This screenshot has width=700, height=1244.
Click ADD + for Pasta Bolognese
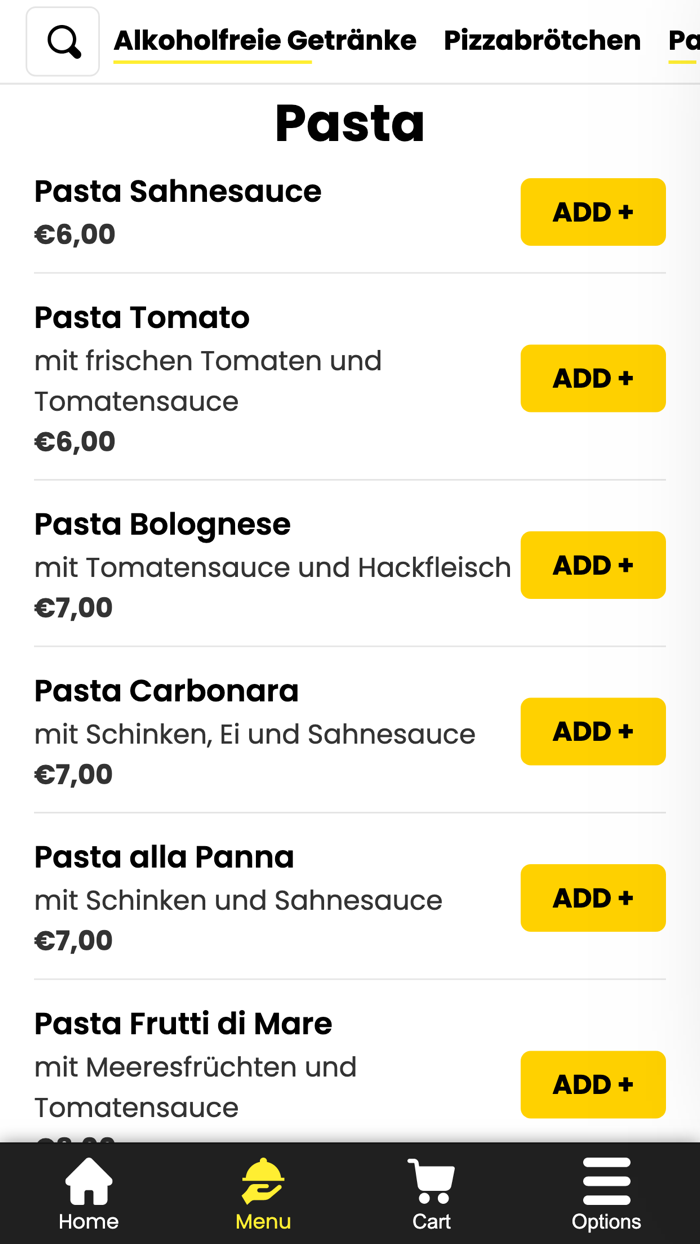[x=592, y=565]
